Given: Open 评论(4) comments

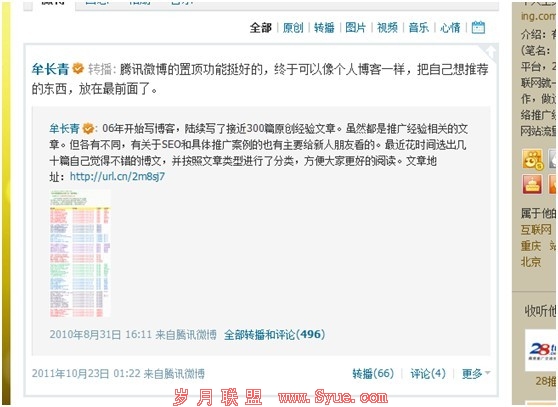Looking at the screenshot, I should point(428,374).
